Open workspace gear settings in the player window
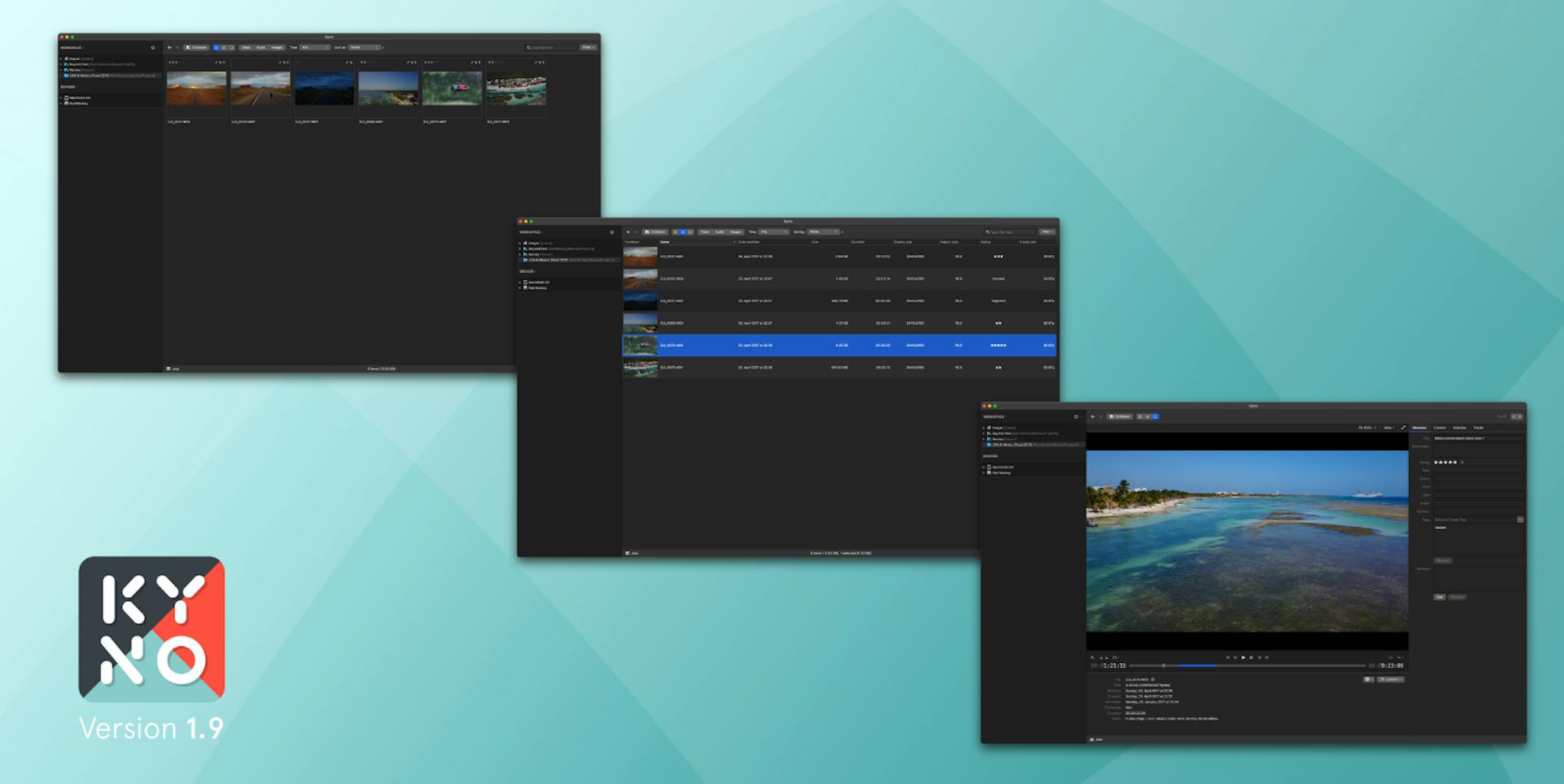 pyautogui.click(x=1076, y=417)
